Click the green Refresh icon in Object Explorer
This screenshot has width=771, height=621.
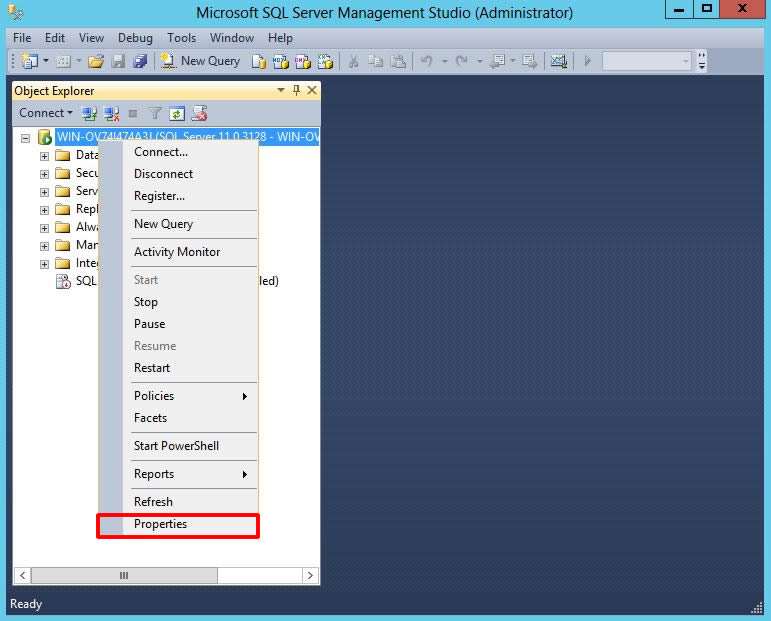tap(177, 114)
